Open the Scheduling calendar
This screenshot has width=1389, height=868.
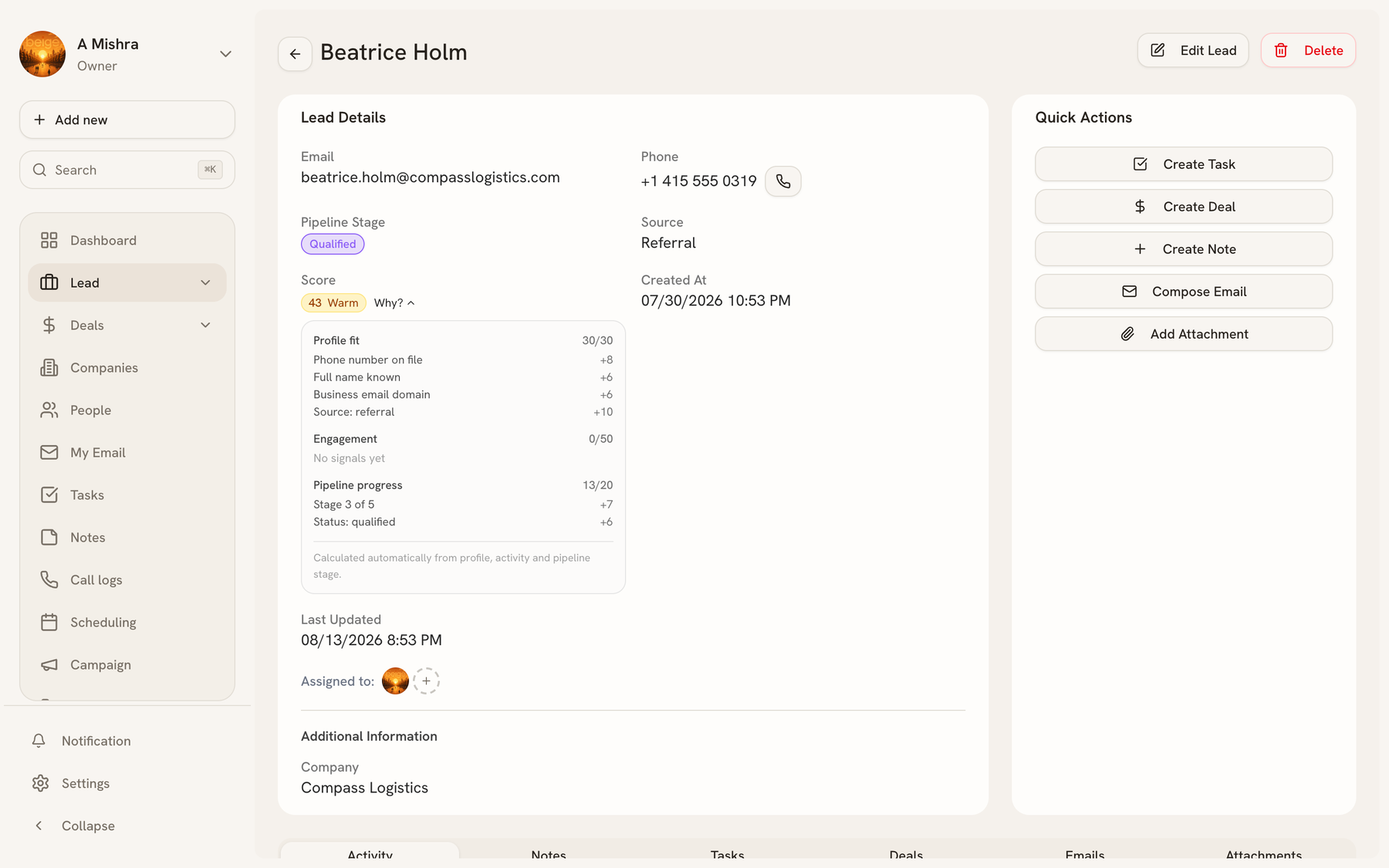[x=127, y=623]
